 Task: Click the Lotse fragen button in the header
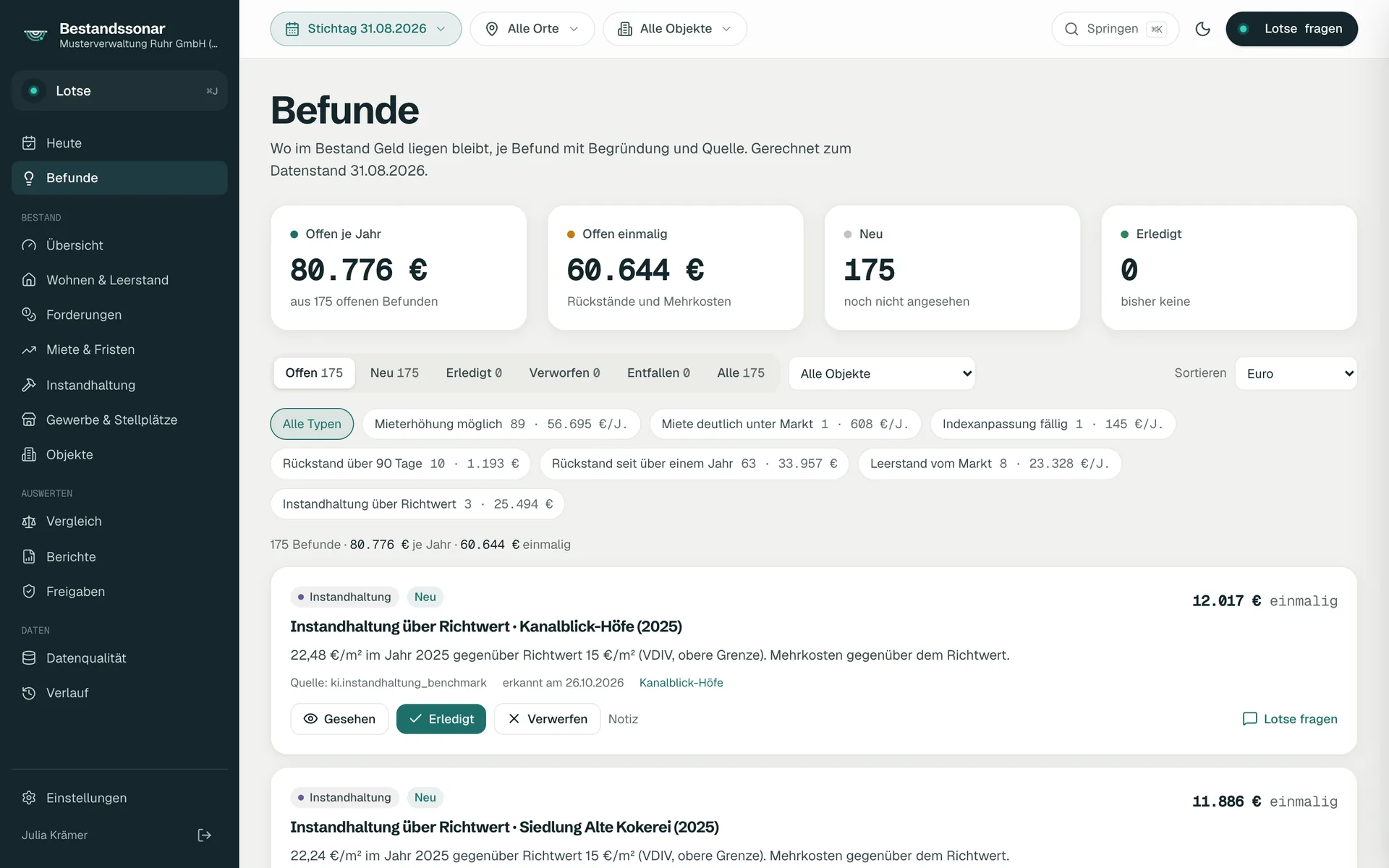(x=1291, y=29)
